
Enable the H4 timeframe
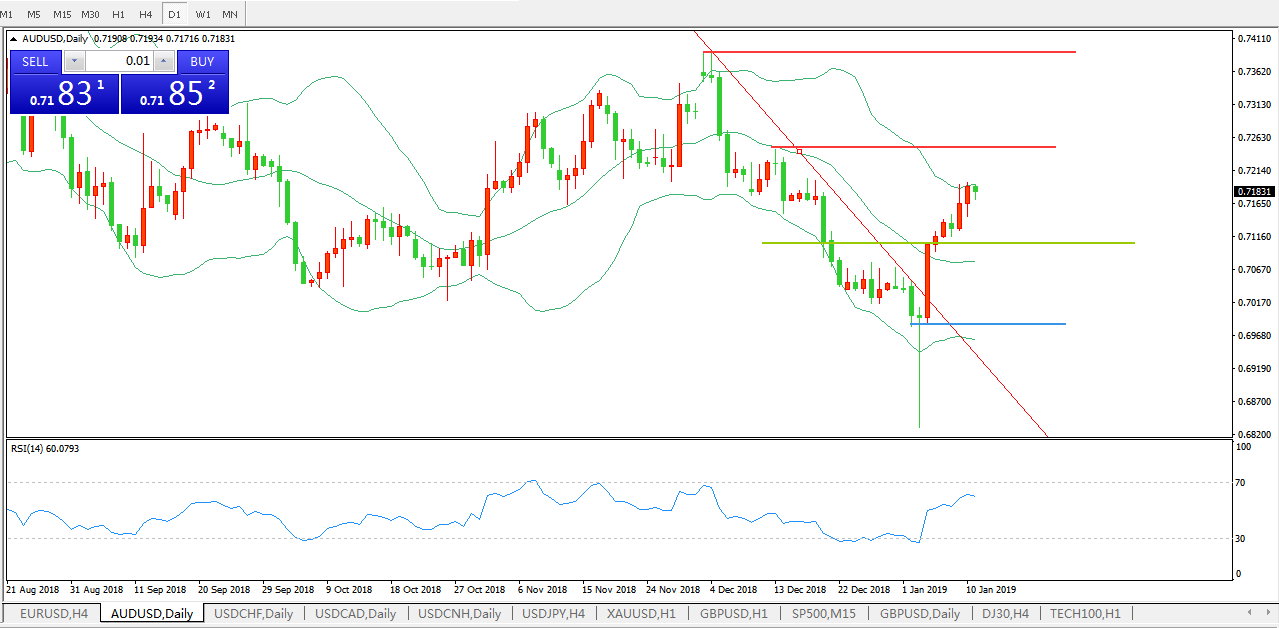point(146,14)
